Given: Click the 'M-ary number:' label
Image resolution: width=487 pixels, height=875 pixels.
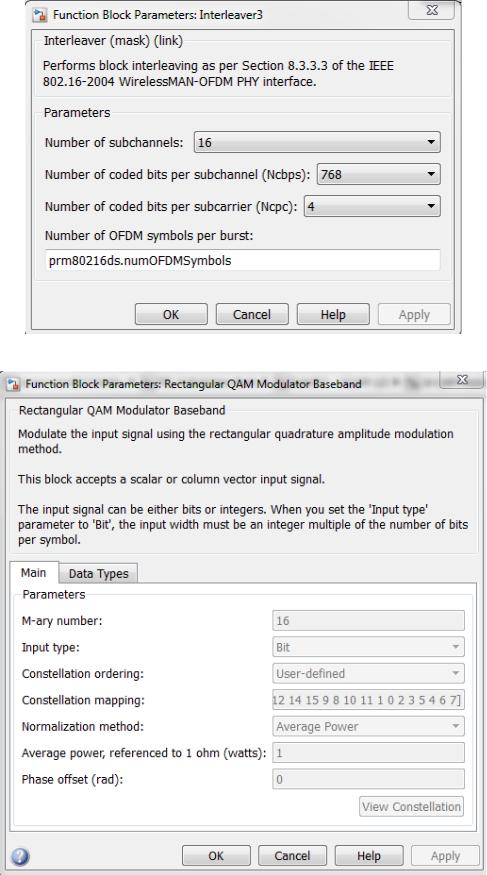Looking at the screenshot, I should pyautogui.click(x=62, y=621).
